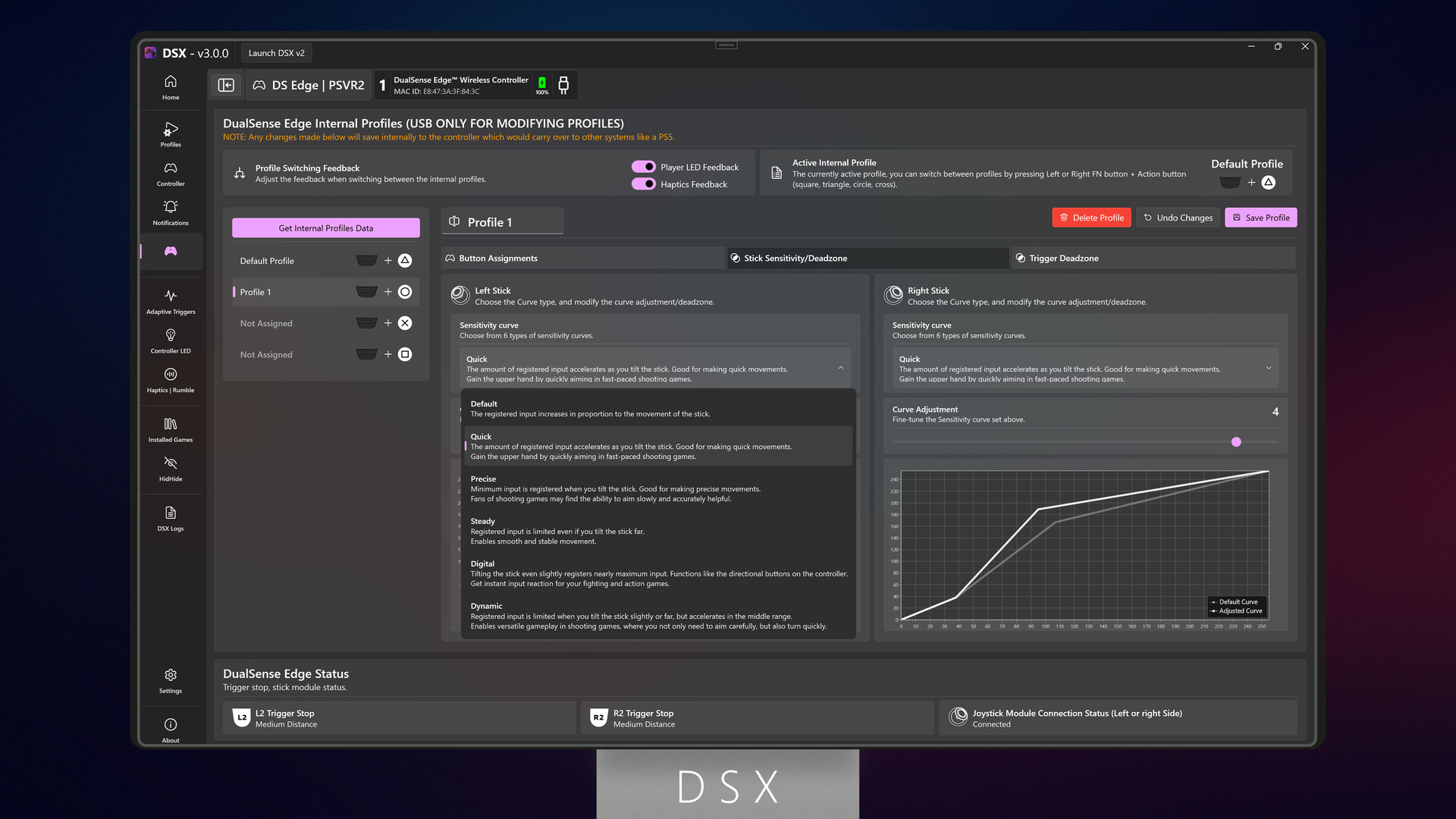Viewport: 1456px width, 819px height.
Task: Disable Haptics Feedback
Action: click(643, 184)
